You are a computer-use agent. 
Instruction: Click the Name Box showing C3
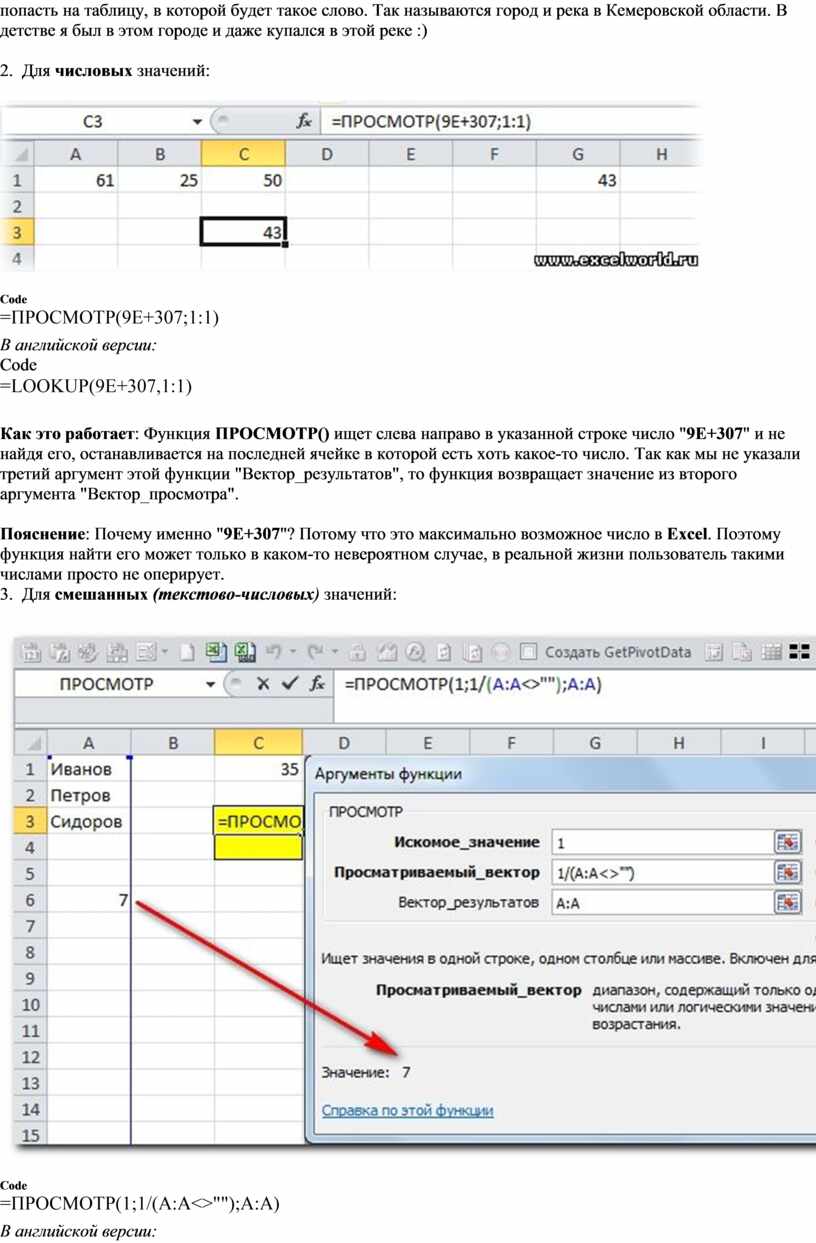(x=93, y=121)
